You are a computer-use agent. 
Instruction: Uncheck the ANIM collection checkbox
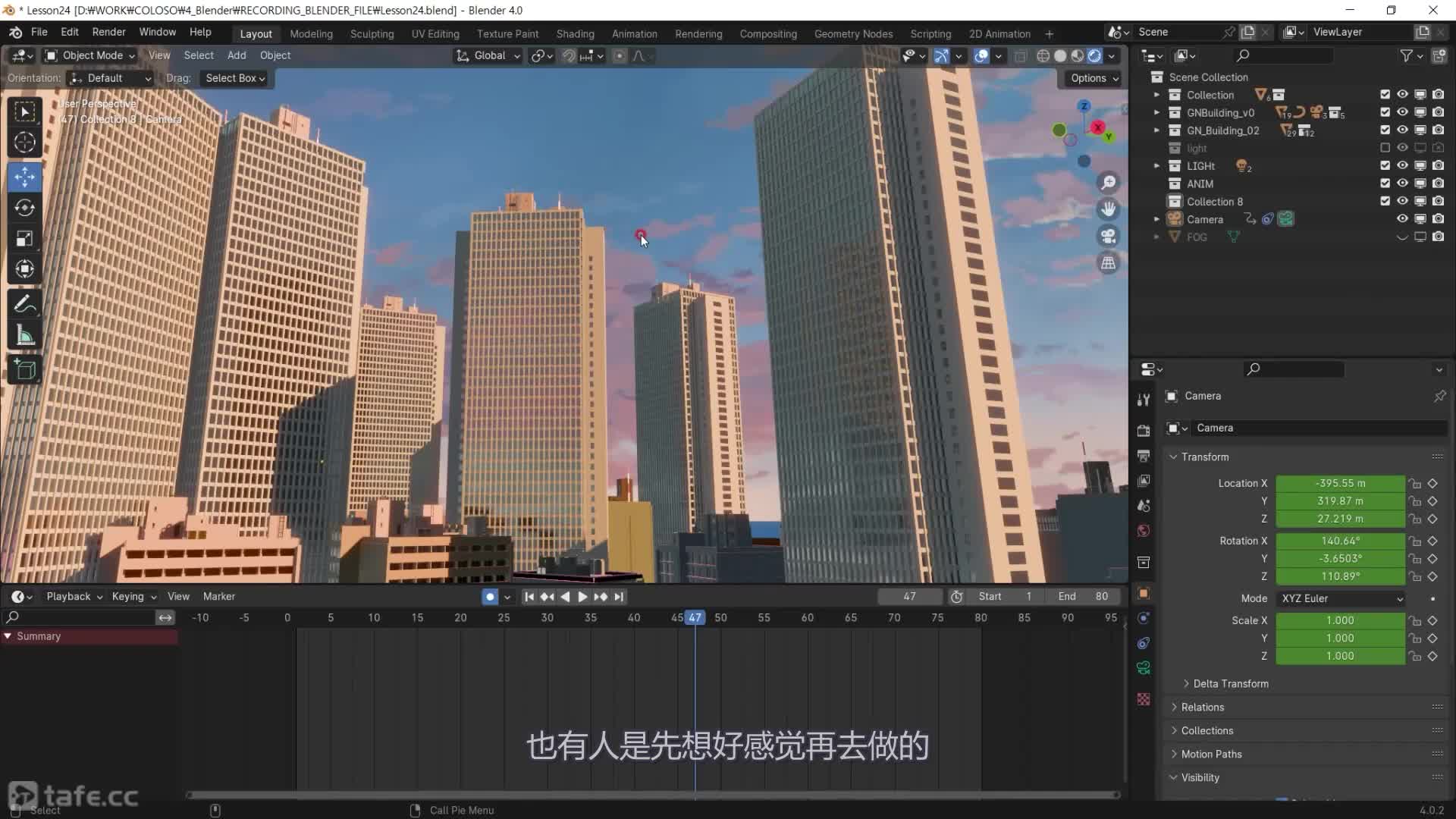(1385, 184)
